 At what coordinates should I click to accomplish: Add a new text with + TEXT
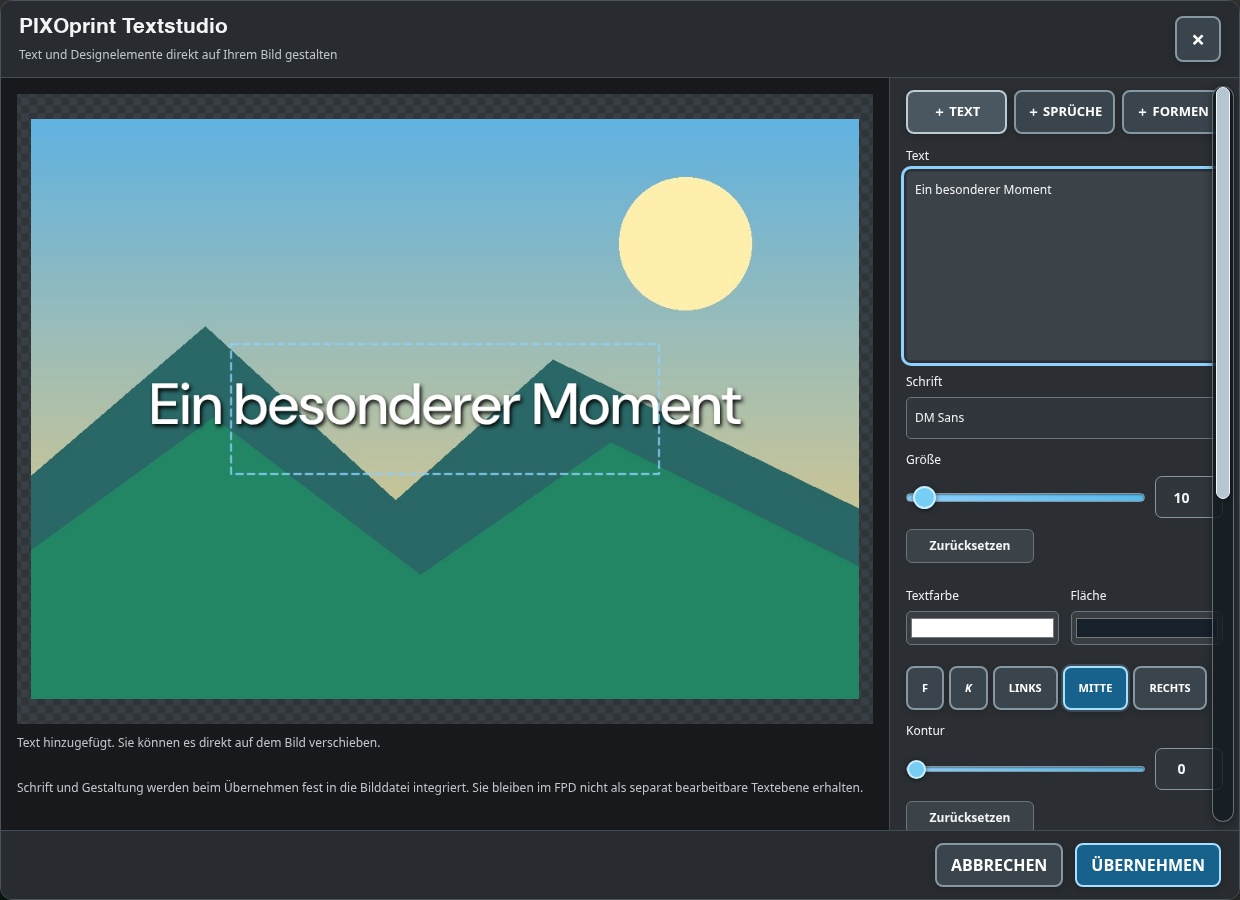pos(957,112)
